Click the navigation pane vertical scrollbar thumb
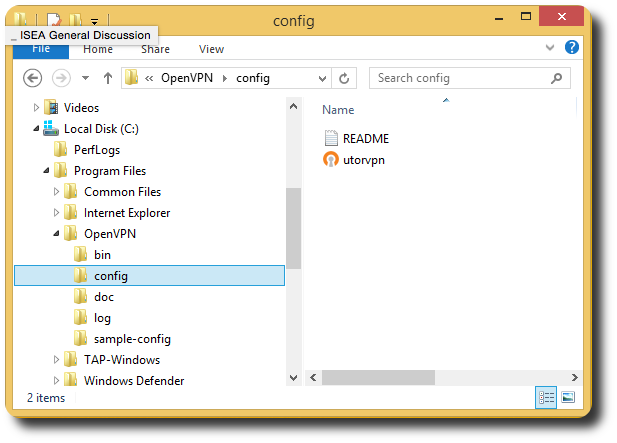 [x=294, y=228]
